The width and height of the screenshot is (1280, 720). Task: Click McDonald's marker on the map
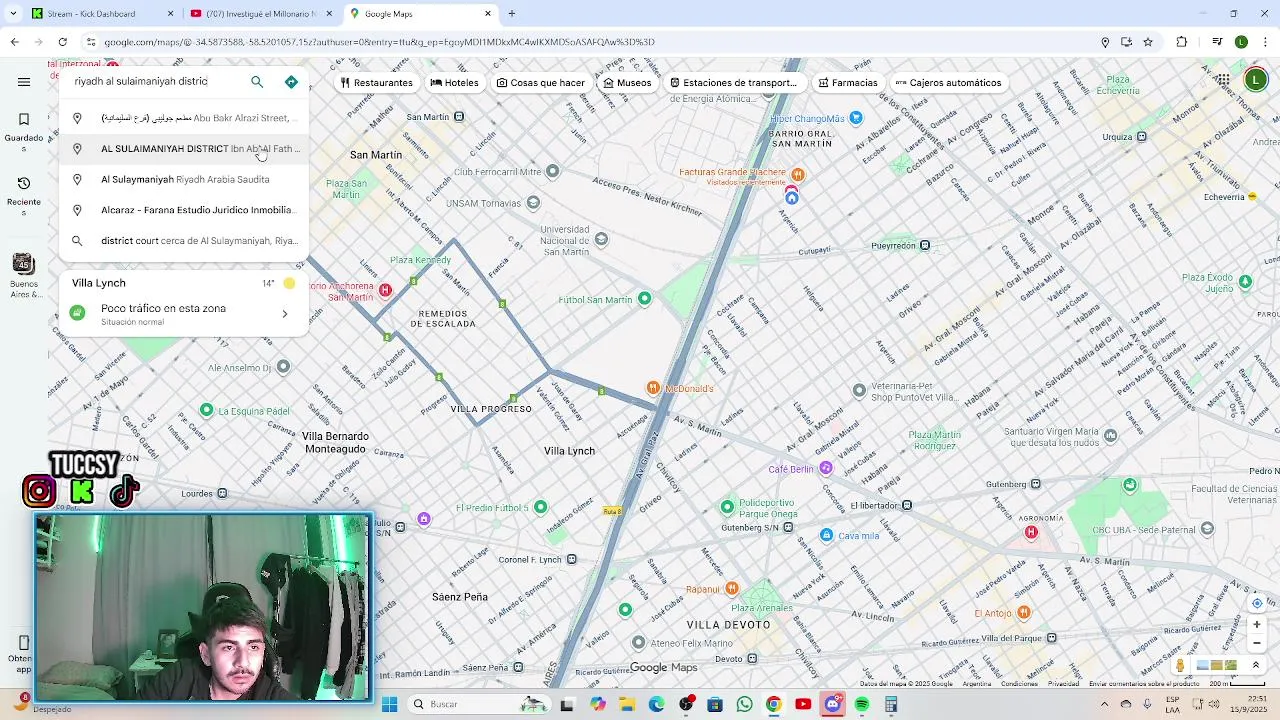(653, 388)
